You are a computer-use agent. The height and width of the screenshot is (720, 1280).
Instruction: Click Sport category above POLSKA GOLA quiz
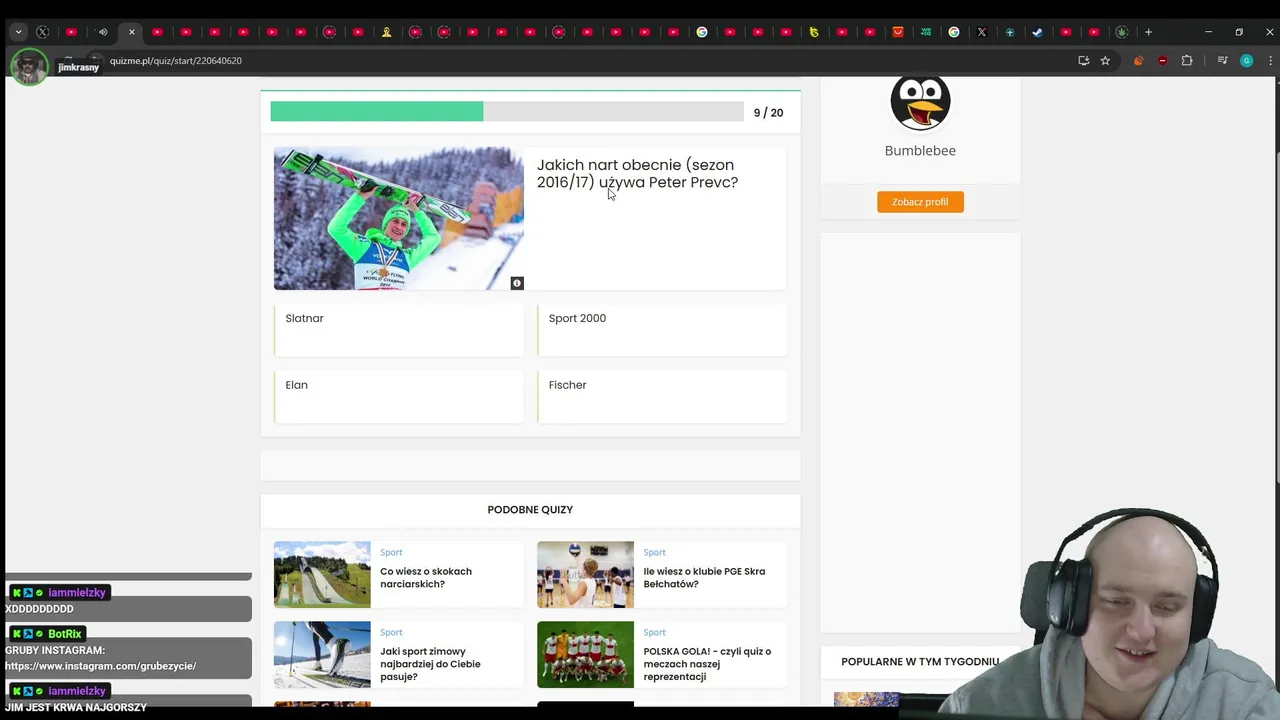click(x=654, y=632)
